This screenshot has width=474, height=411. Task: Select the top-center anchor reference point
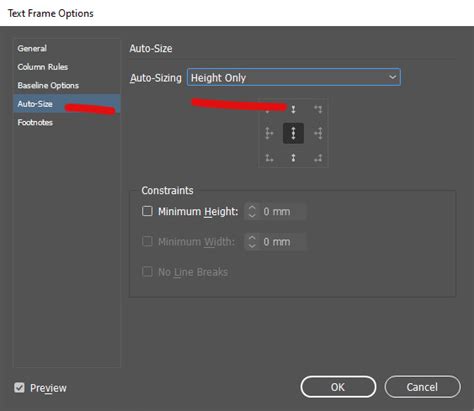click(293, 109)
